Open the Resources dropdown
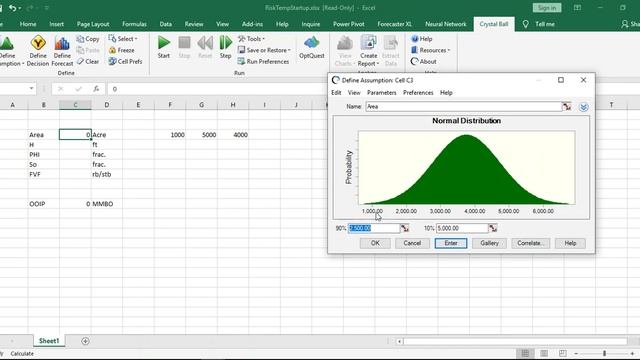This screenshot has width=640, height=360. pos(430,50)
